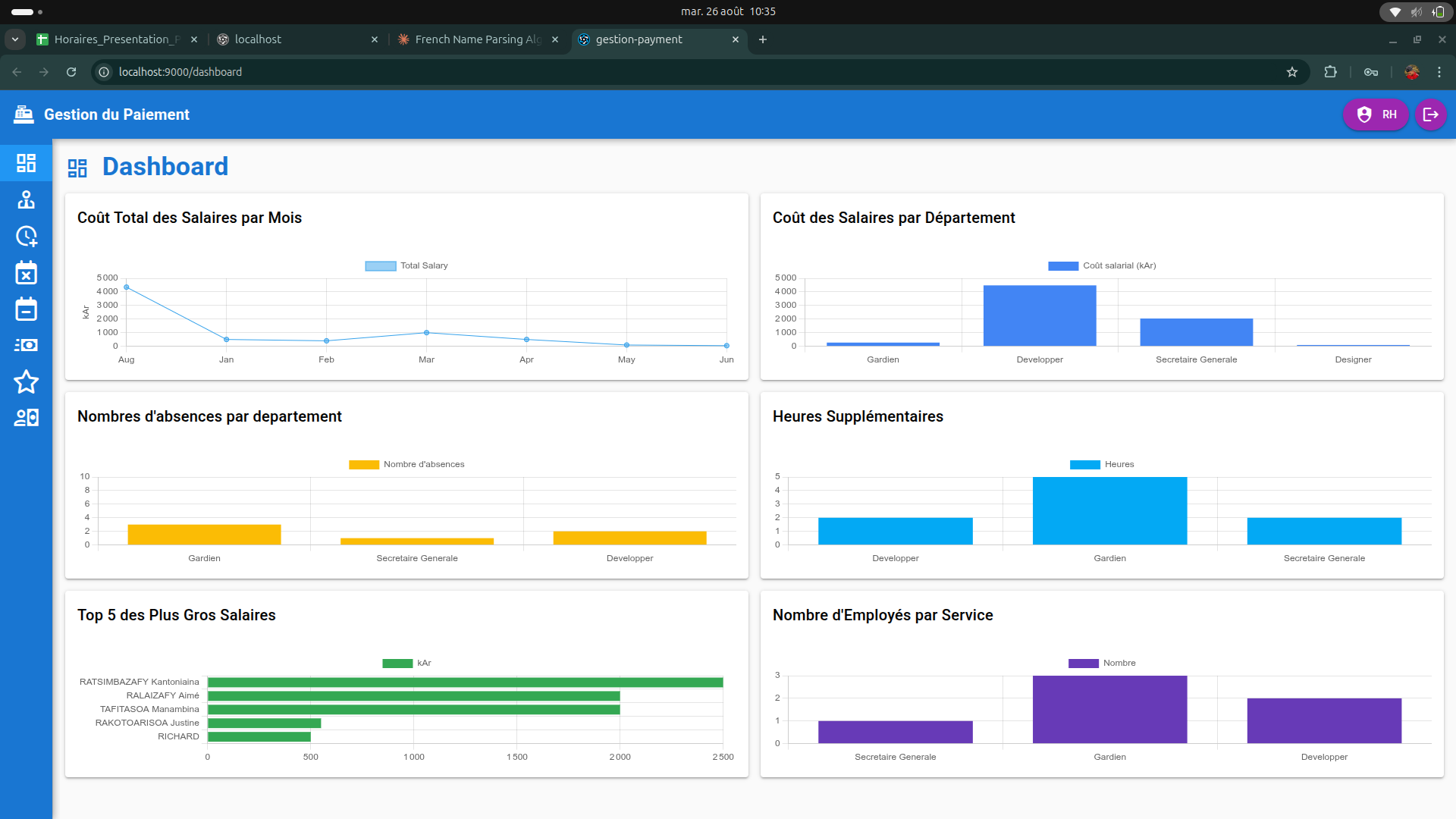
Task: Open the organization hierarchy sidebar icon
Action: click(26, 199)
